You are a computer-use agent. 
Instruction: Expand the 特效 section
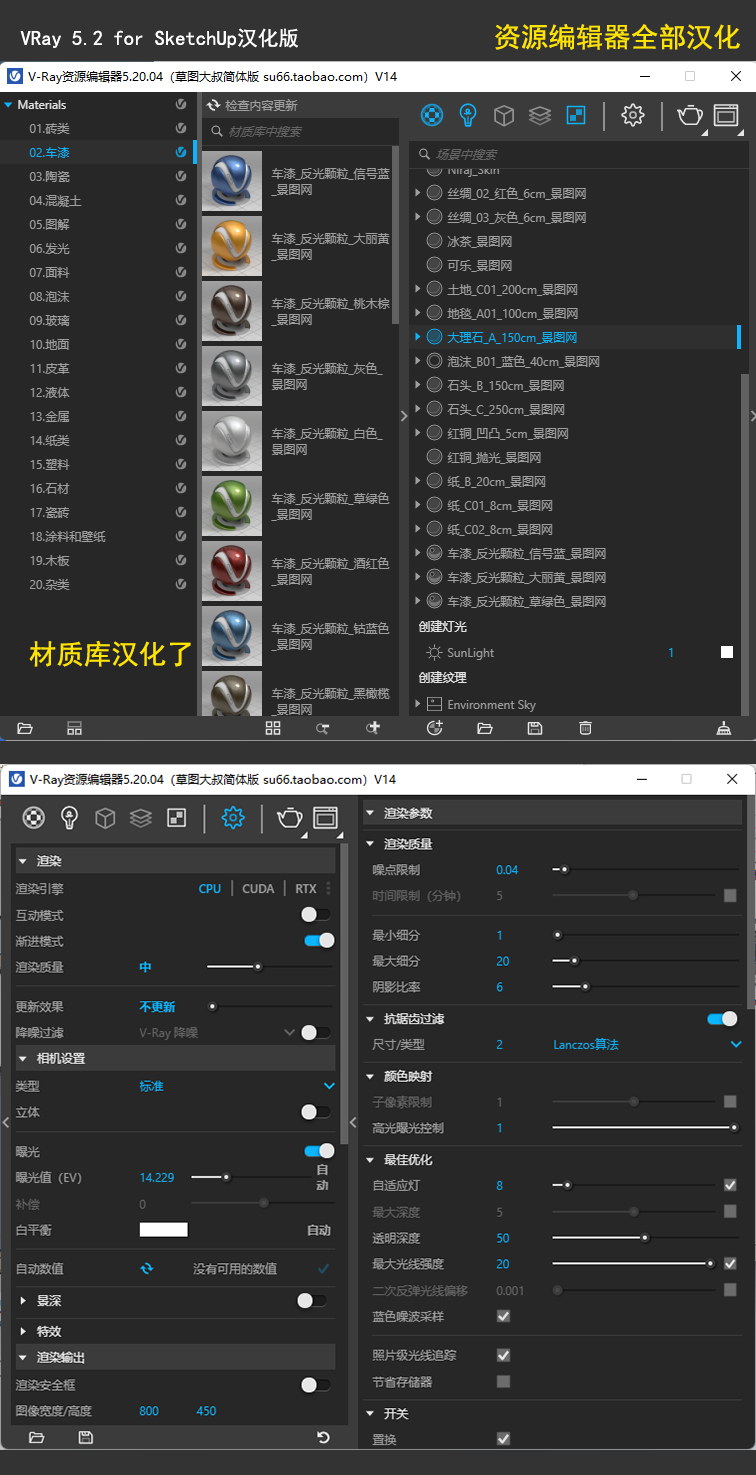23,1331
